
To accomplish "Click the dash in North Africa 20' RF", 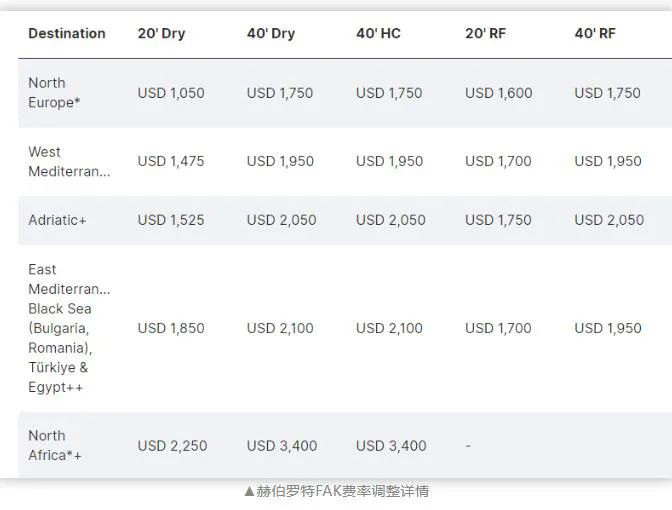I will 468,446.
